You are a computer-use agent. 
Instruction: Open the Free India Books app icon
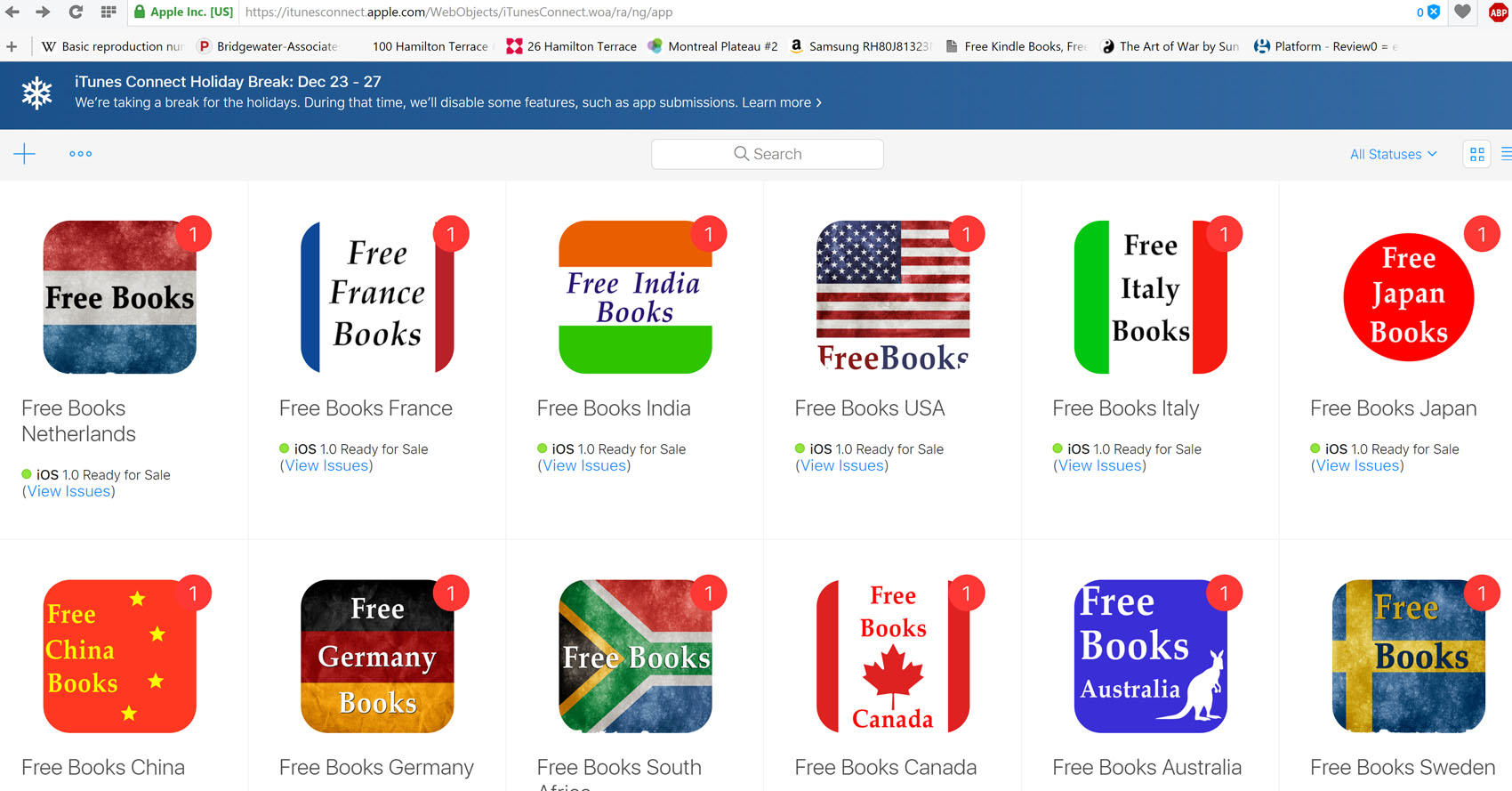coord(635,296)
